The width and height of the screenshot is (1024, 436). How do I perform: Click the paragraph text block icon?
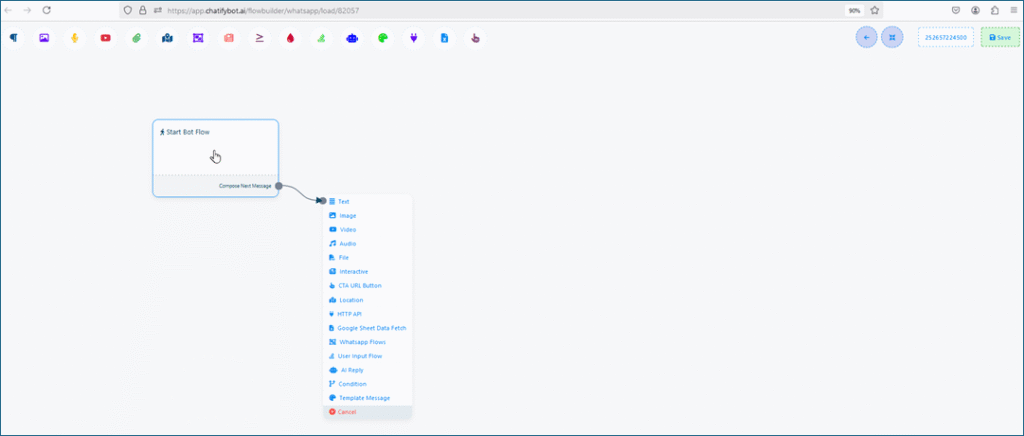click(x=14, y=38)
